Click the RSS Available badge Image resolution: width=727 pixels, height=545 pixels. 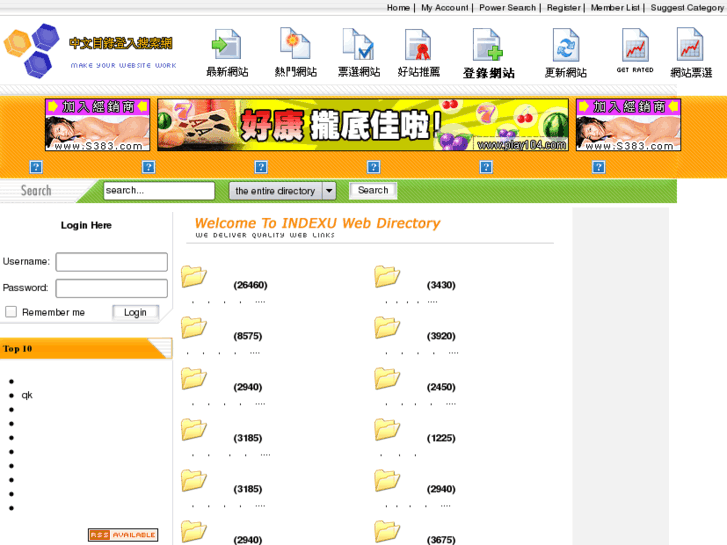[x=123, y=535]
